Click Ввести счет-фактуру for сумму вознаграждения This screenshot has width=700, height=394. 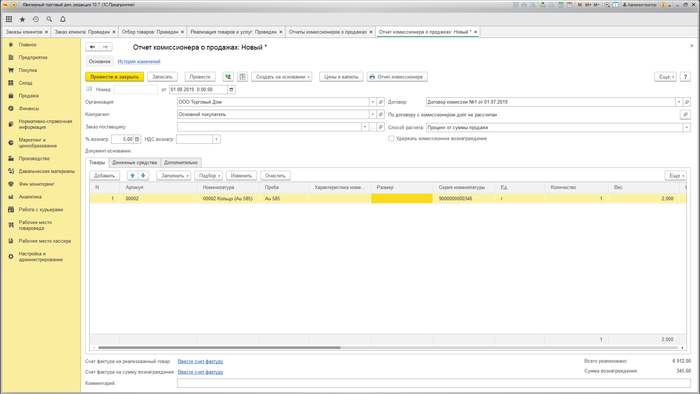(200, 372)
